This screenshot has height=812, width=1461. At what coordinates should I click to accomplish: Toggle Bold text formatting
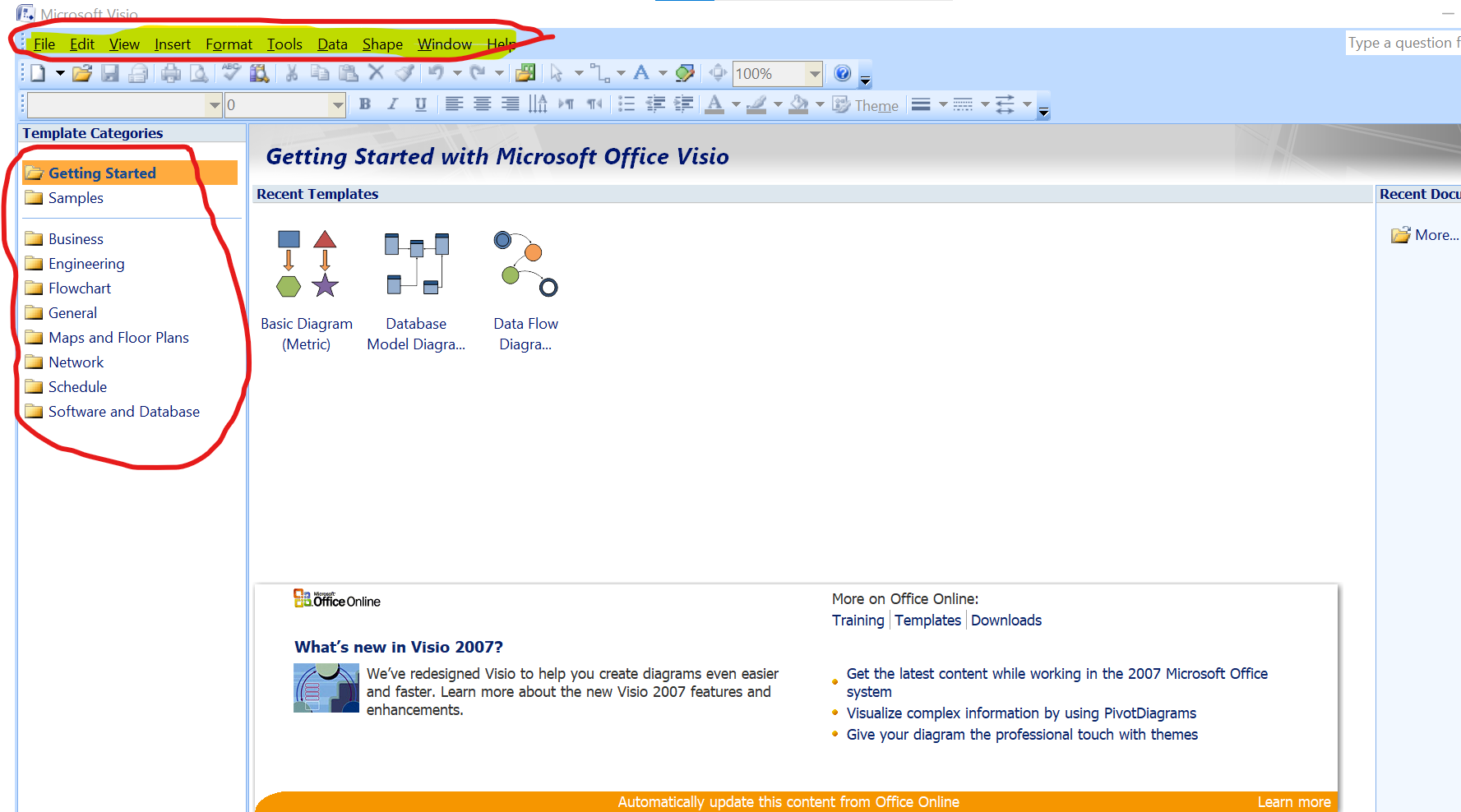point(365,104)
